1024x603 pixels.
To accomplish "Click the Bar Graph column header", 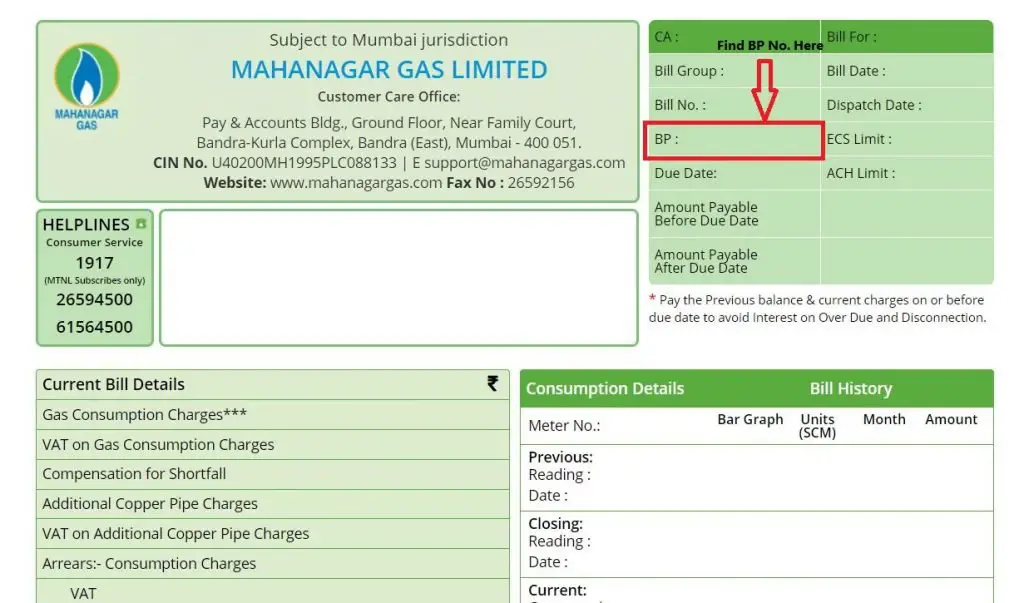I will coord(750,419).
